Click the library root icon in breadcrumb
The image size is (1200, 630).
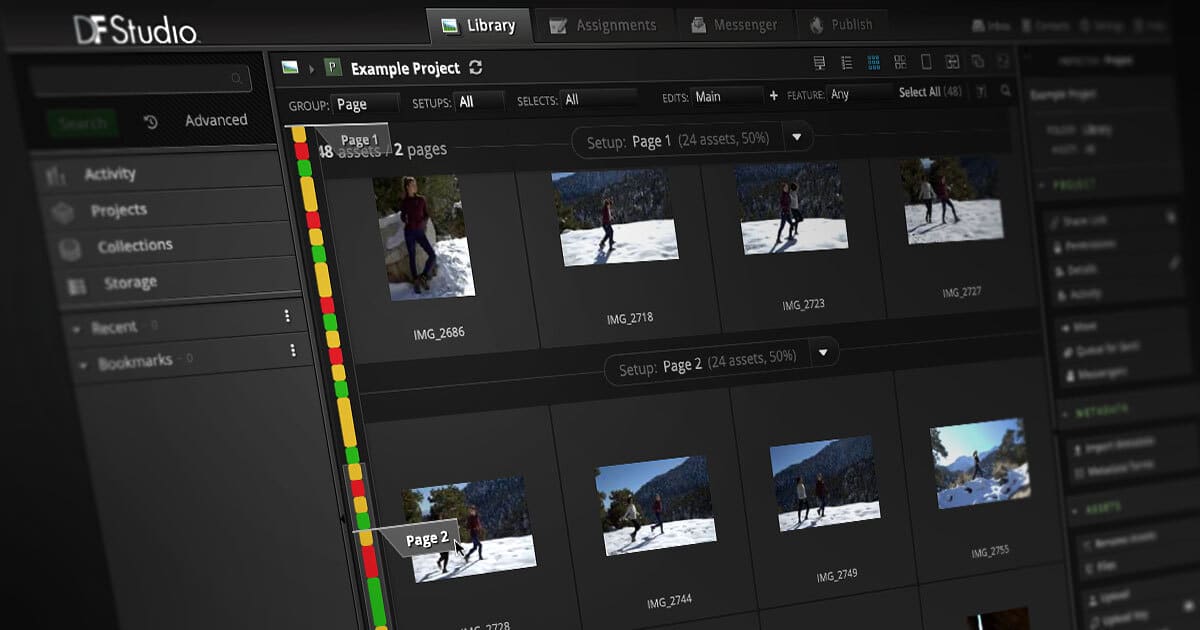point(290,67)
